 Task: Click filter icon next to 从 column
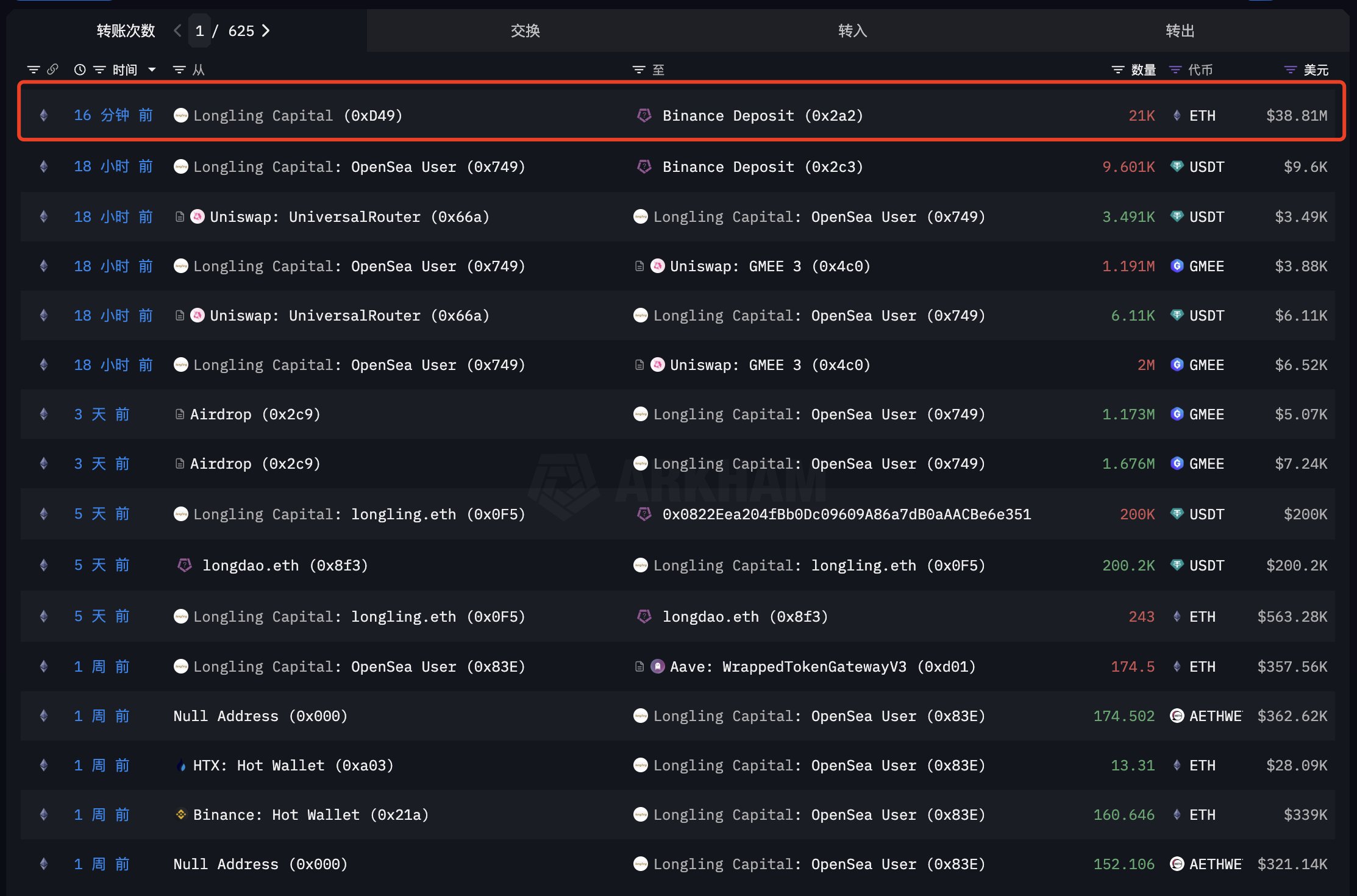click(179, 70)
